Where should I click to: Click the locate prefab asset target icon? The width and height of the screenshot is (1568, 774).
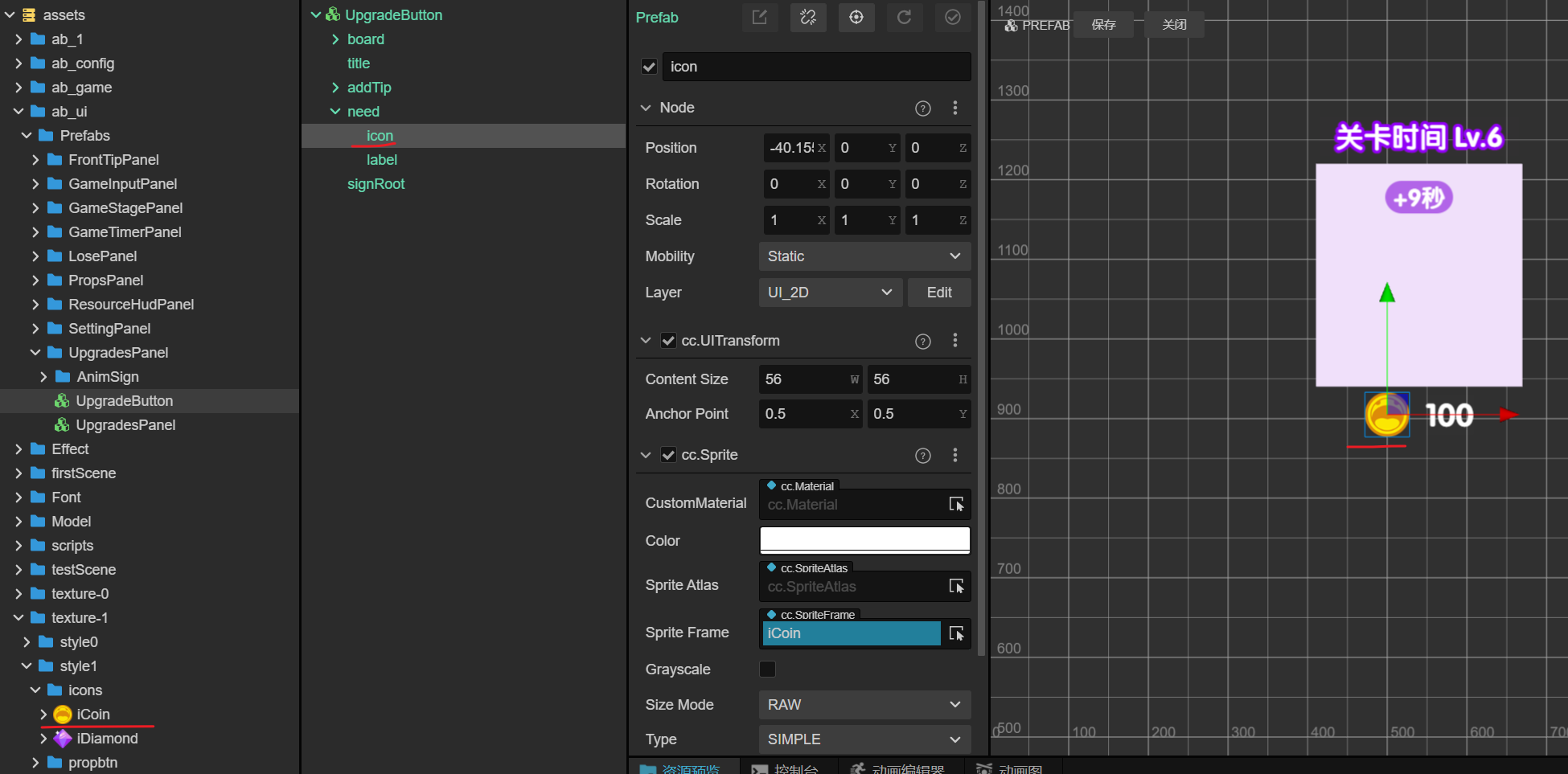[856, 18]
